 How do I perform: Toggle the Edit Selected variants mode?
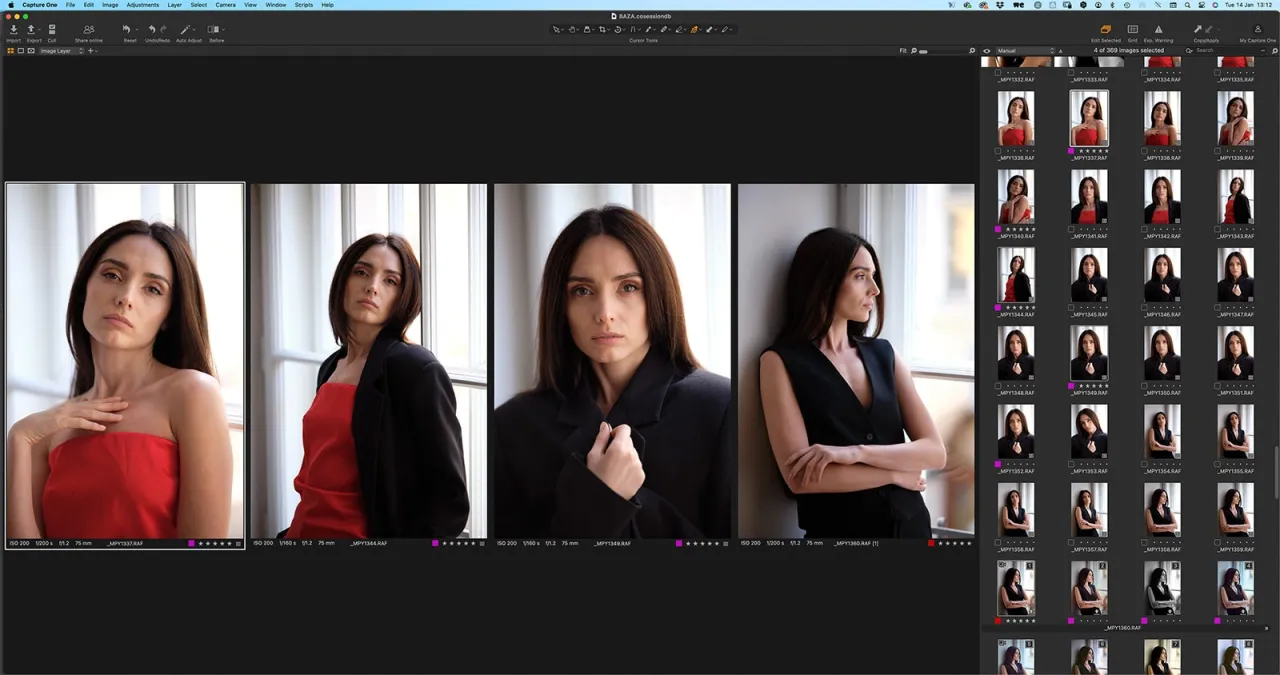coord(1106,29)
